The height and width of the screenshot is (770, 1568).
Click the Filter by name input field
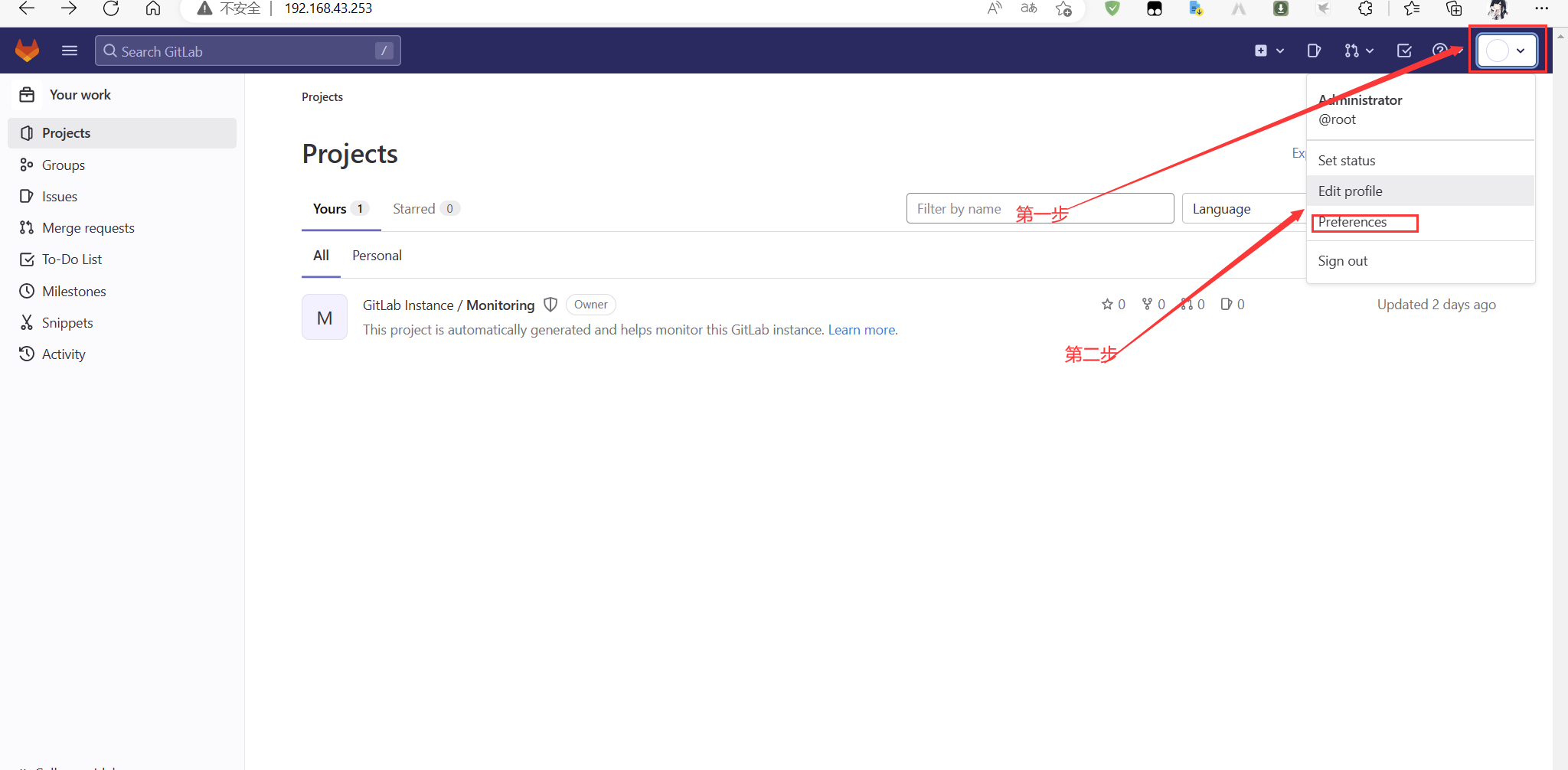(995, 208)
